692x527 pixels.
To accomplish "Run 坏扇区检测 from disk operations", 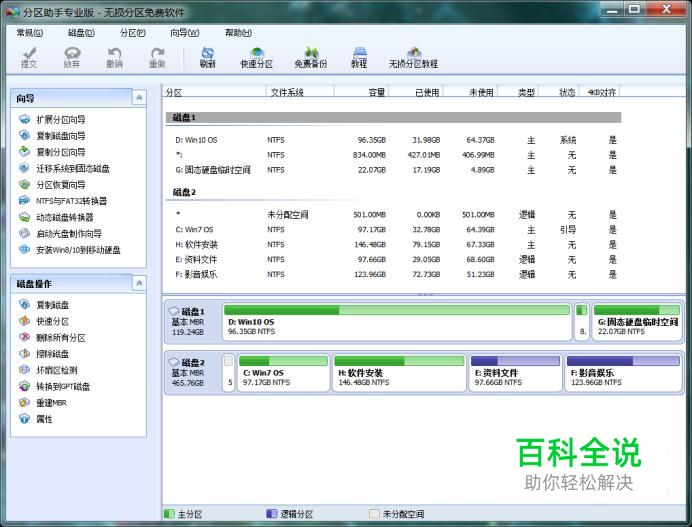I will pos(56,370).
